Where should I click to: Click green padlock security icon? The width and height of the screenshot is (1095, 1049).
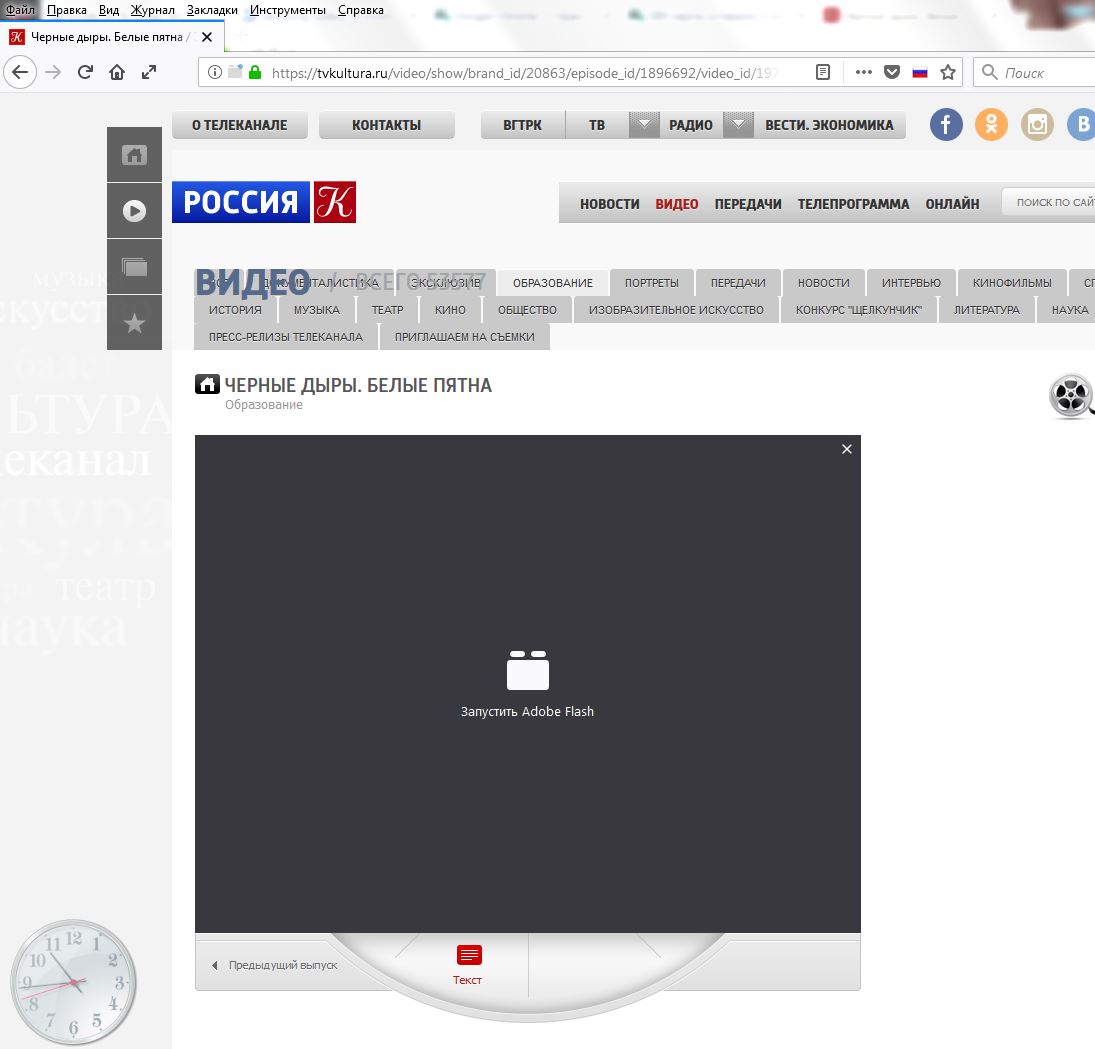tap(255, 72)
